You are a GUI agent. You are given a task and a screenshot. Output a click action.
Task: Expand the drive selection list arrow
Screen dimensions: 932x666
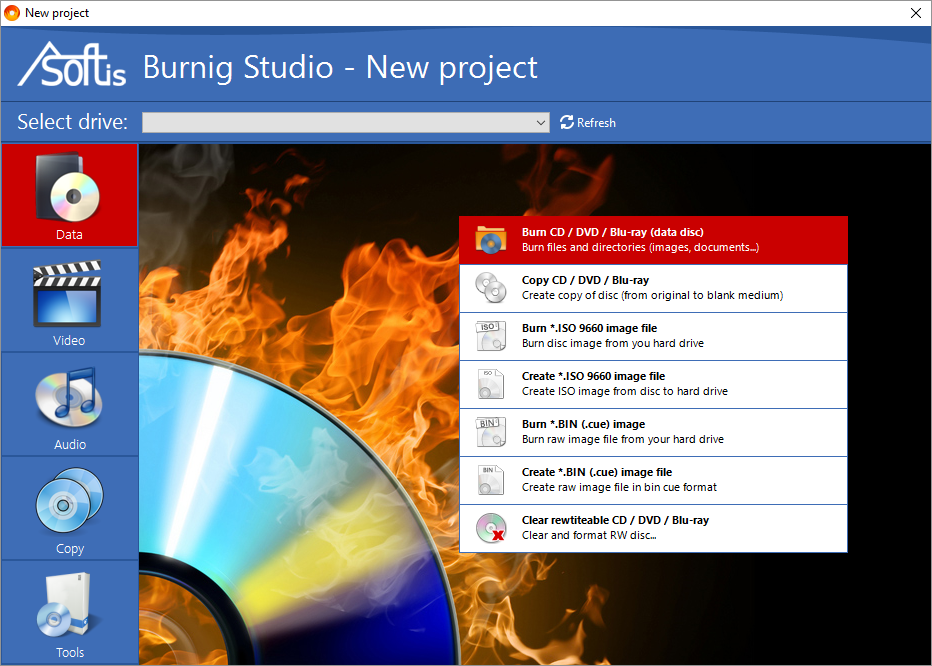click(x=541, y=122)
